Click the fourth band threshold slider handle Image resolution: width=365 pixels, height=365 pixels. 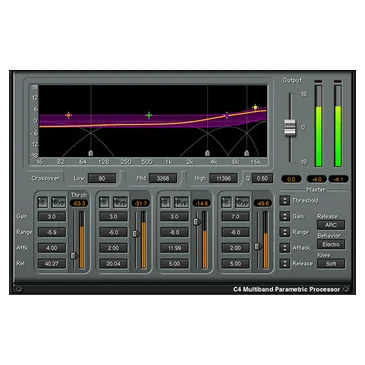[258, 247]
